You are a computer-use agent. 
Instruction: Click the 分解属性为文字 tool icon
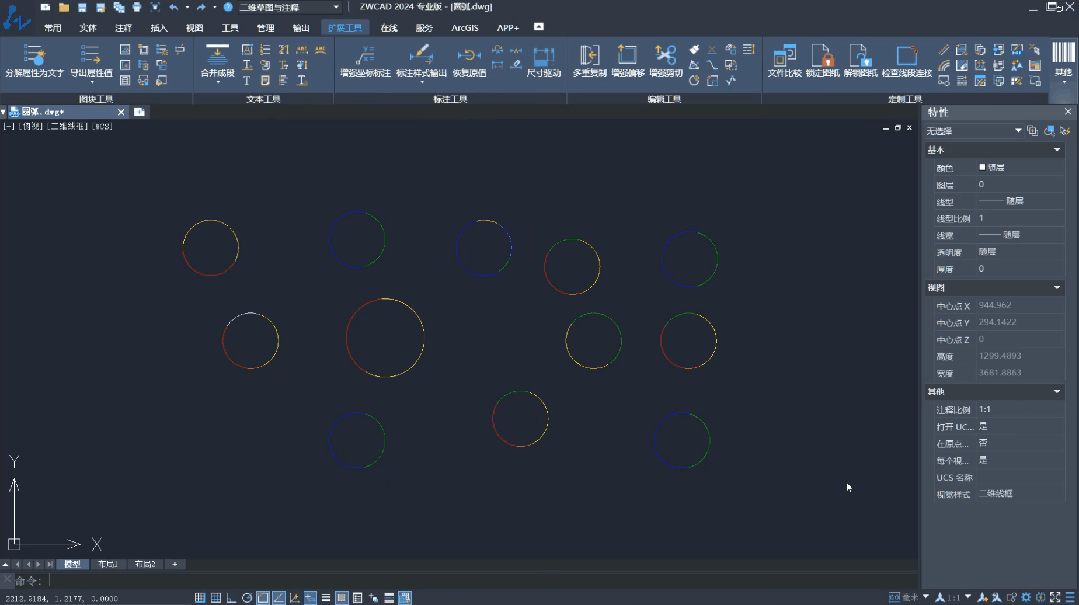(34, 55)
